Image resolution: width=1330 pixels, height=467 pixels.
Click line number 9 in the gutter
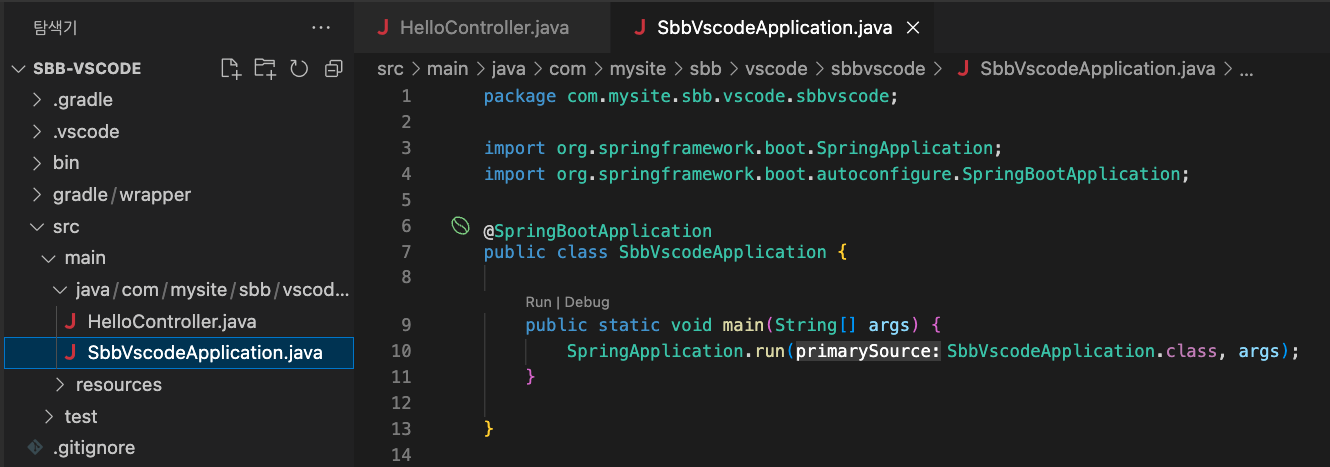tap(406, 324)
